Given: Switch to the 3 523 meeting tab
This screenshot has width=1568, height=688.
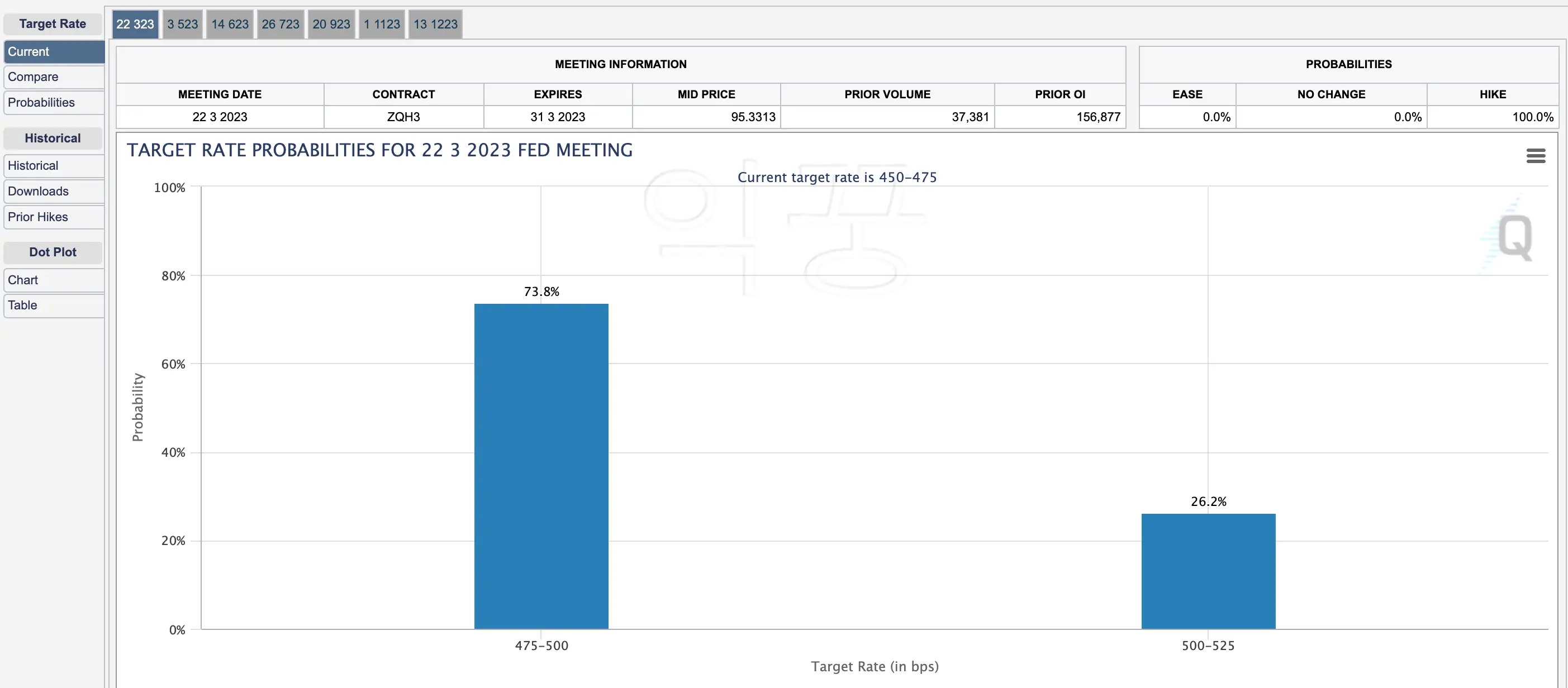Looking at the screenshot, I should point(182,23).
